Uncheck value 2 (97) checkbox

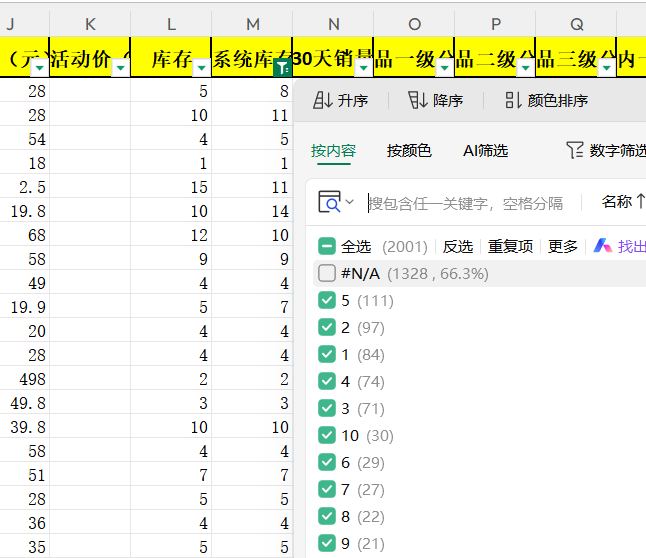(327, 328)
